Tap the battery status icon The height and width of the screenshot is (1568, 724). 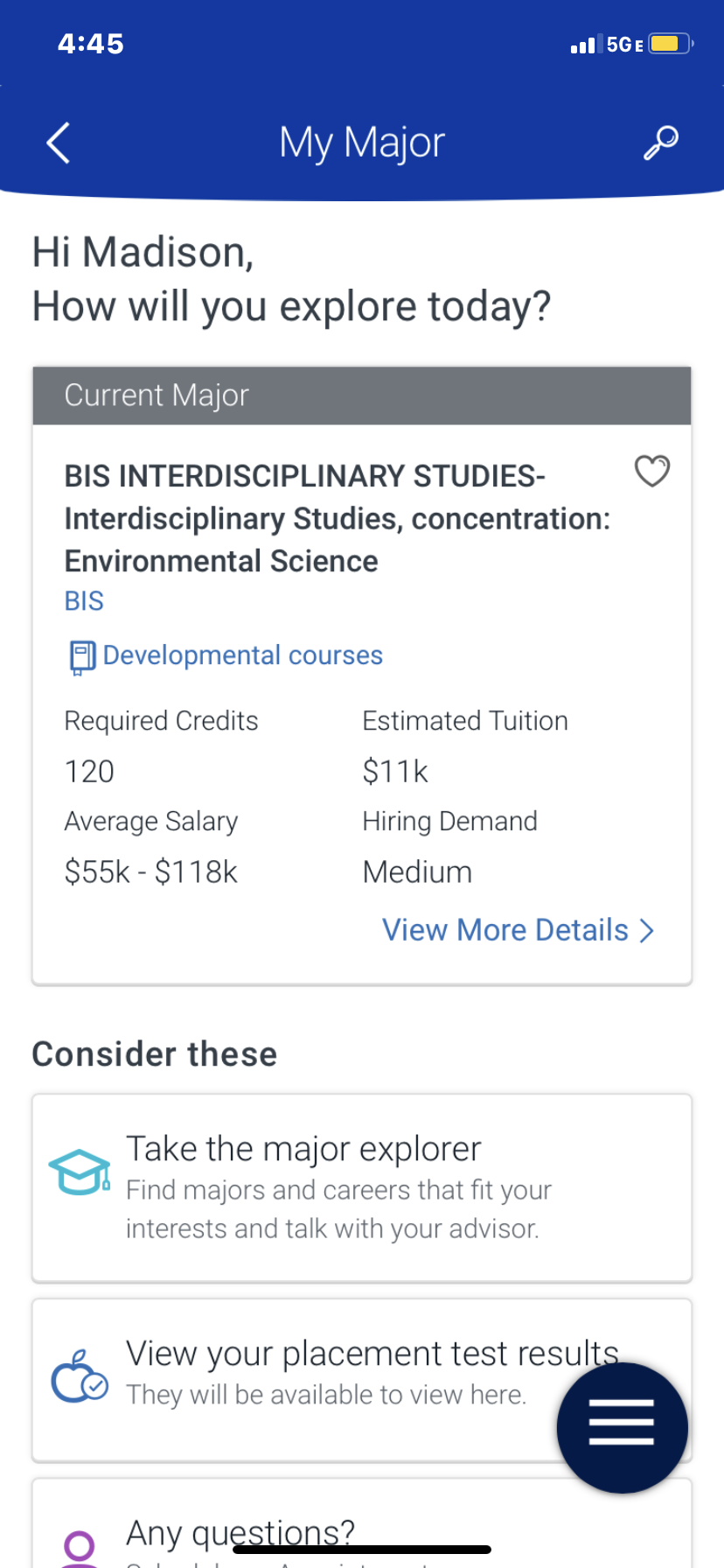(x=670, y=44)
